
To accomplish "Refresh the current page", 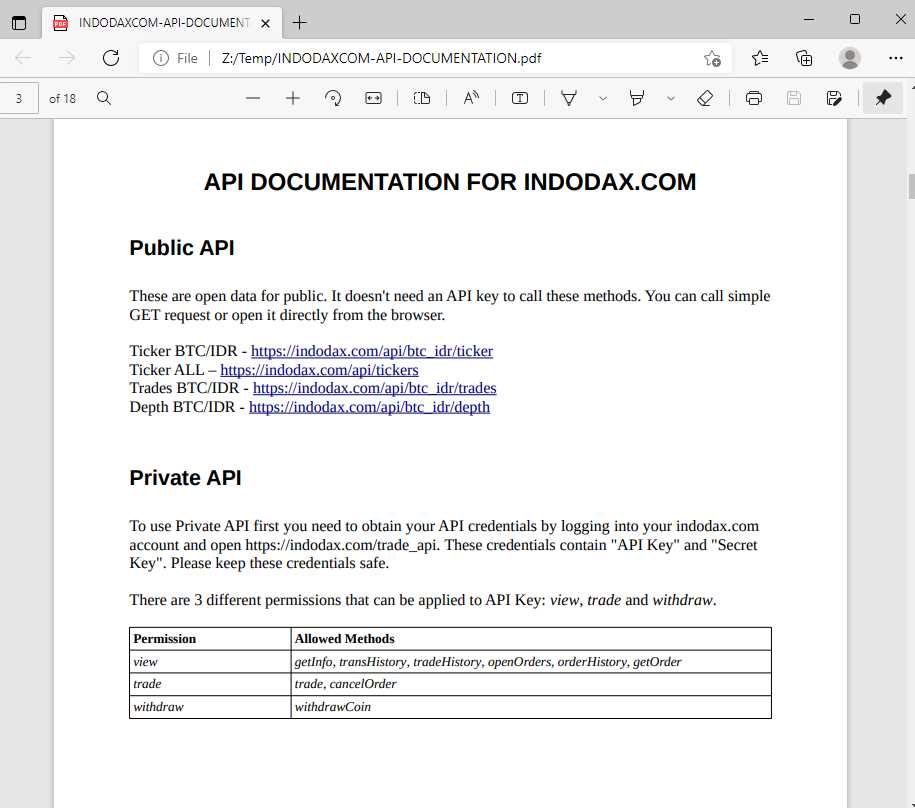I will (111, 58).
